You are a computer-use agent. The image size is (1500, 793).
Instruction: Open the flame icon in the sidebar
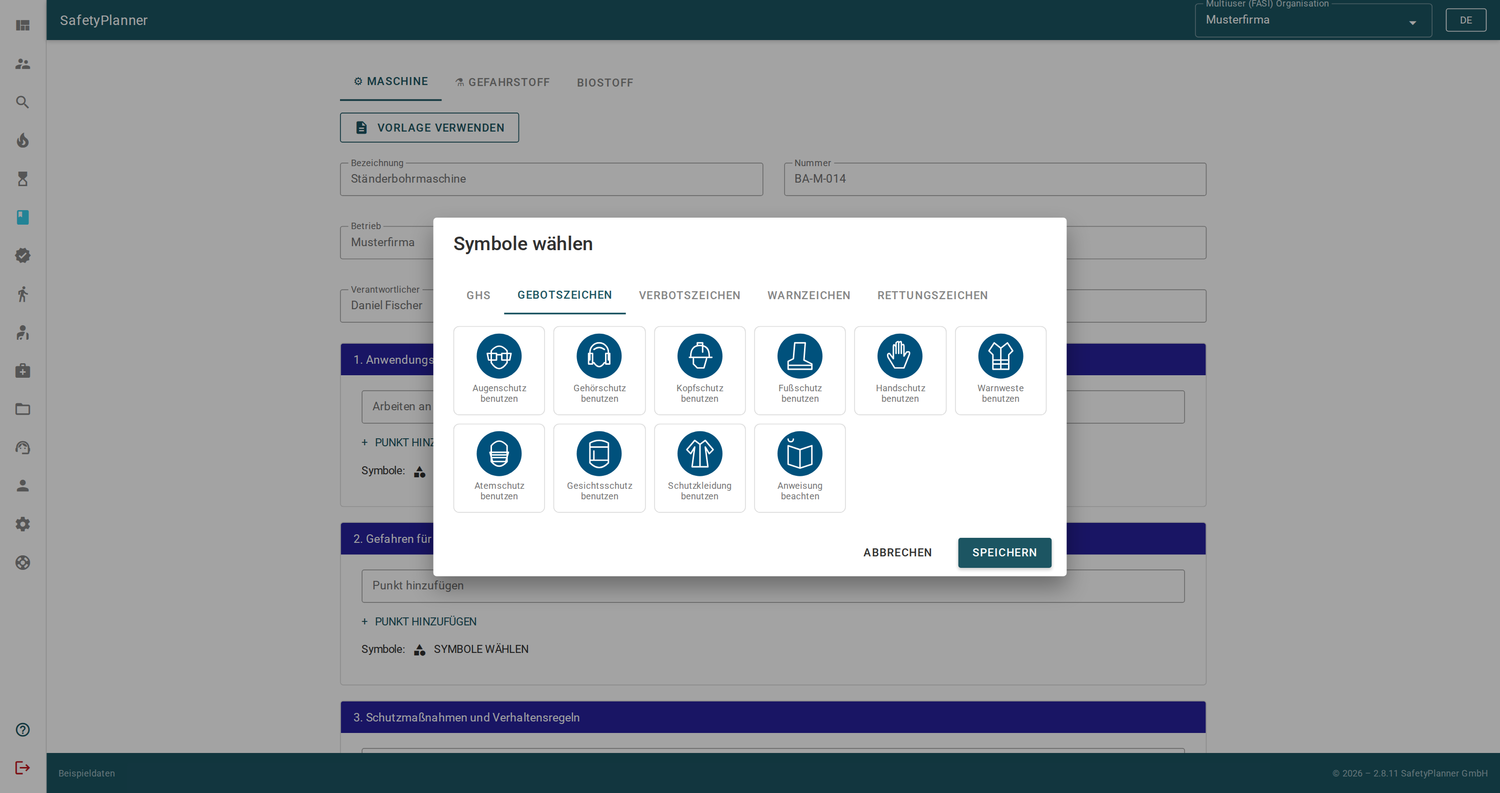click(23, 140)
